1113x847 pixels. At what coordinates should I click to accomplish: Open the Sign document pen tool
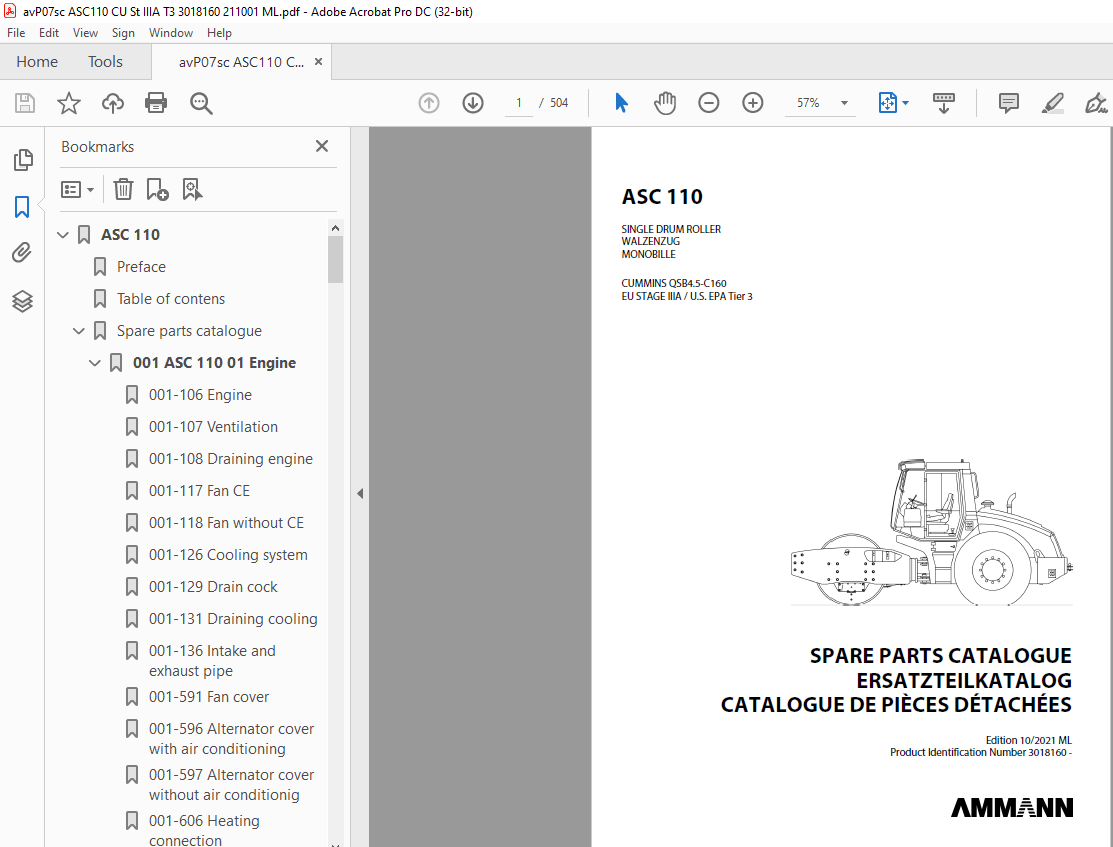coord(1096,103)
